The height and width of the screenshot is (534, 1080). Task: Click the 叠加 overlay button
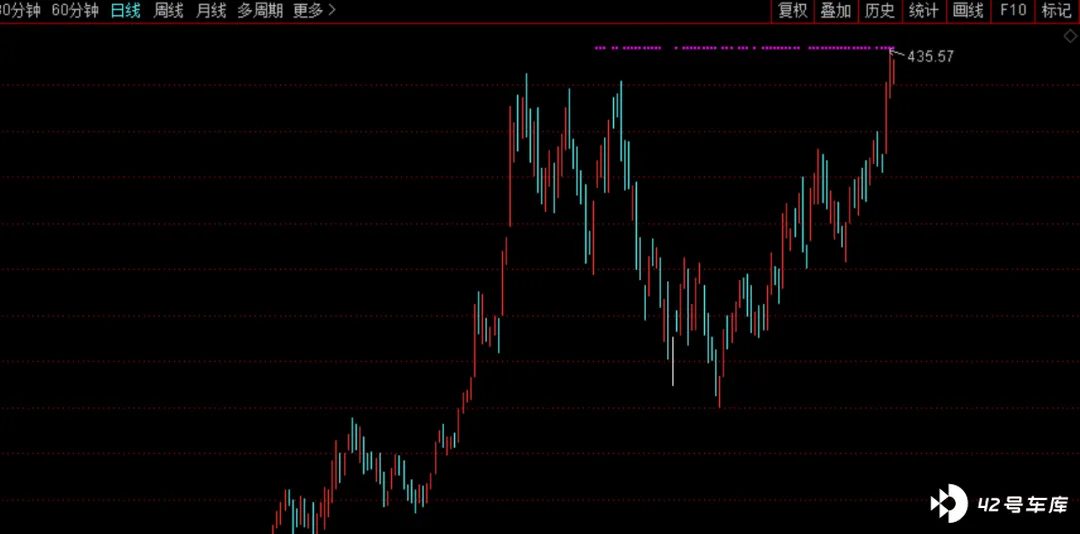pos(835,10)
